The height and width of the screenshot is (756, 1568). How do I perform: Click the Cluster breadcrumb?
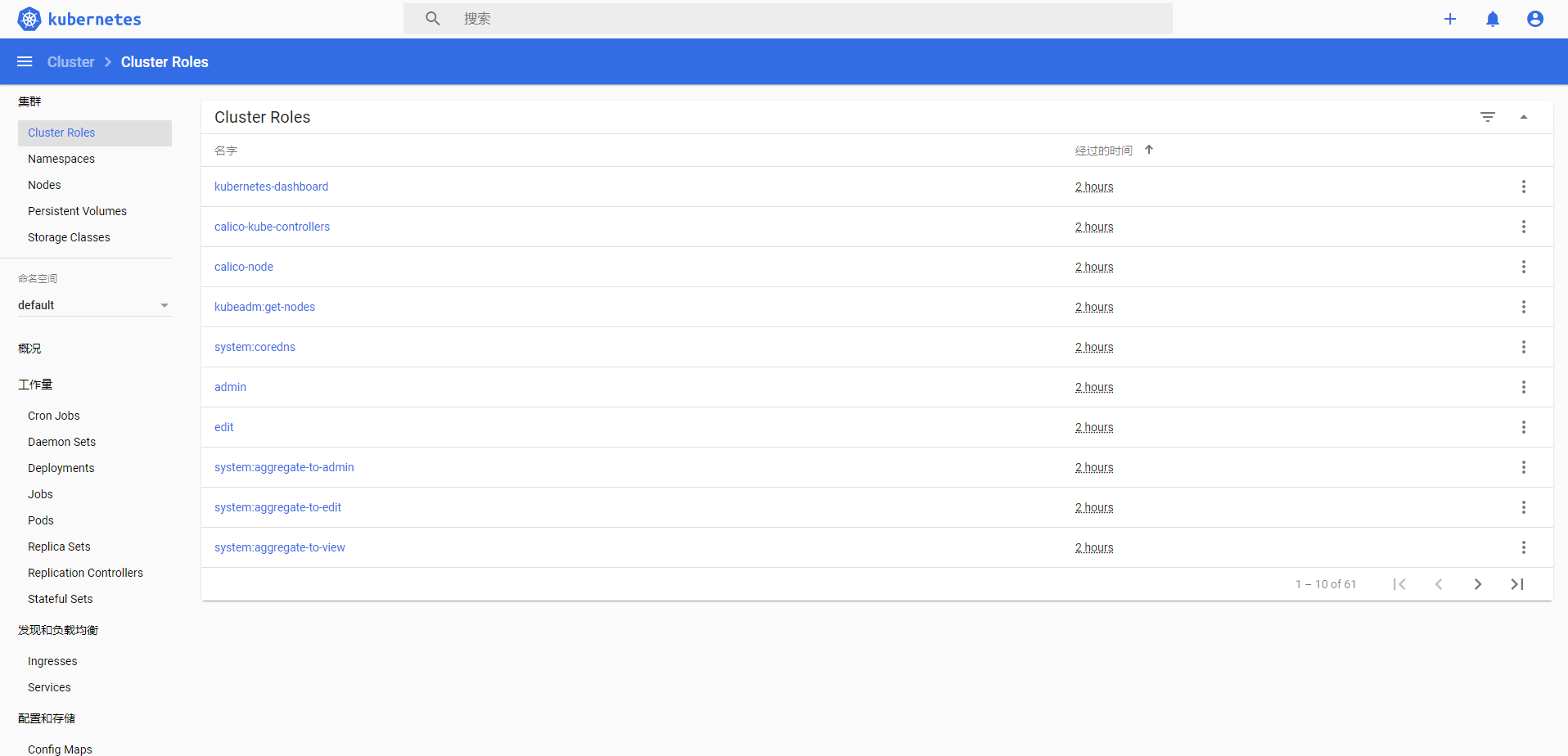pos(70,62)
